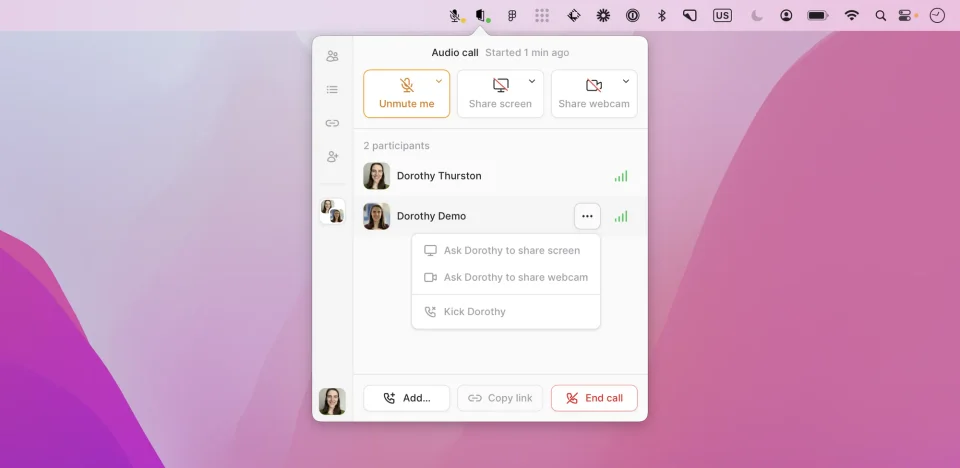Select Kick Dorothy from the menu
The height and width of the screenshot is (468, 960).
(506, 312)
